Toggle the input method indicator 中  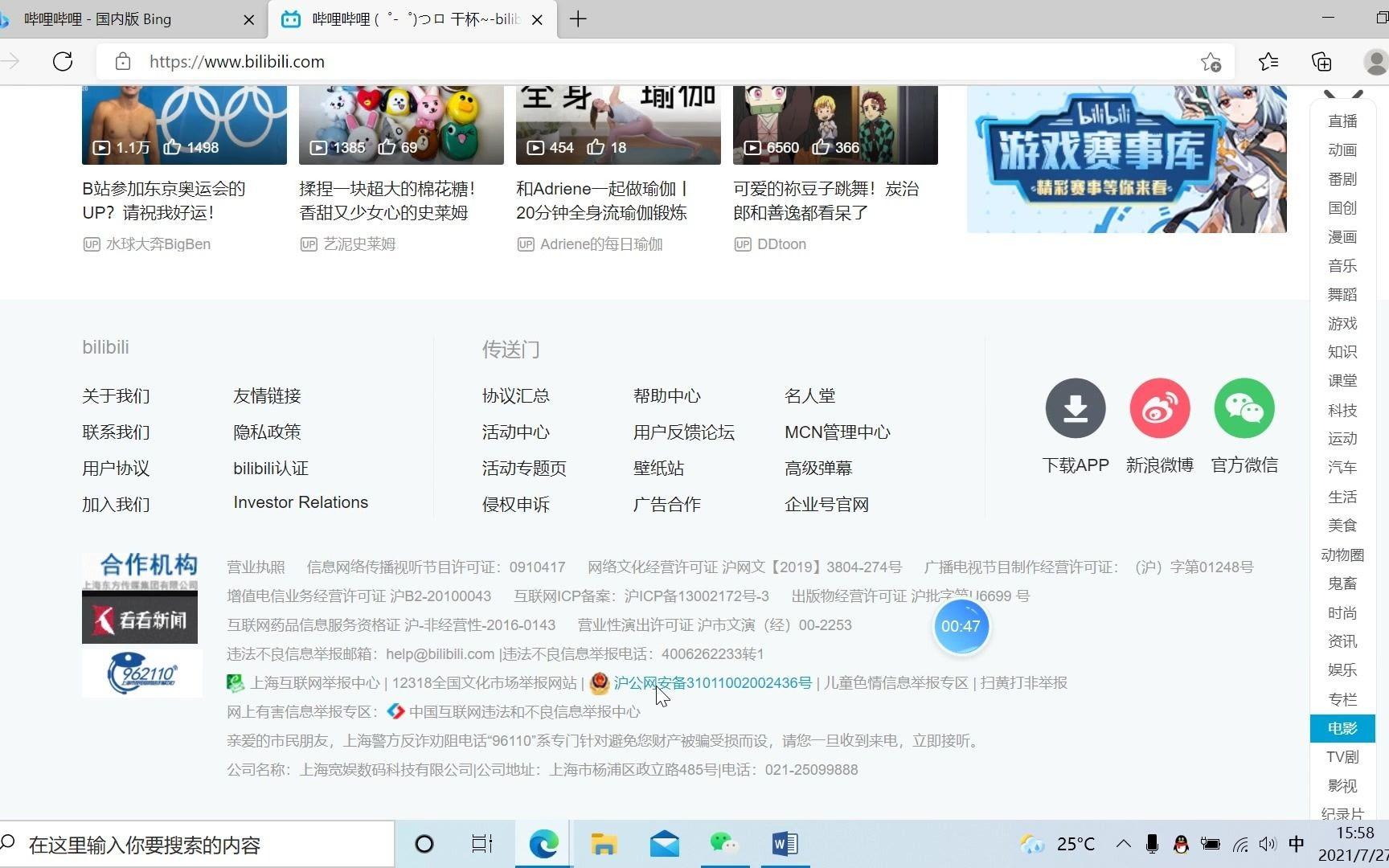click(1297, 844)
